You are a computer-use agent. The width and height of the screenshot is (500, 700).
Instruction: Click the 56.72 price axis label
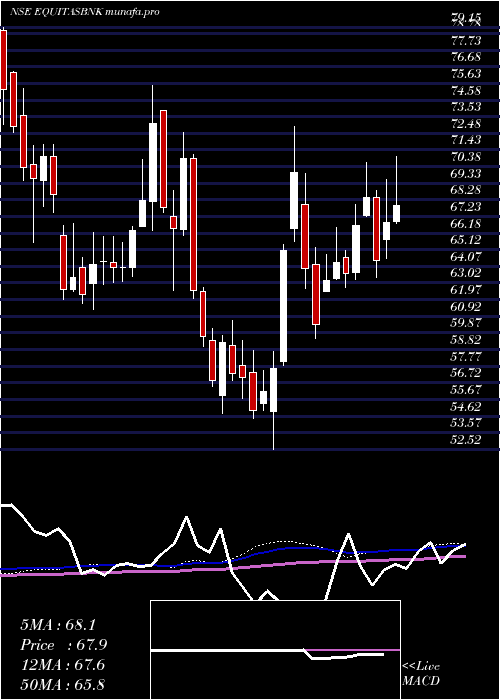(466, 373)
